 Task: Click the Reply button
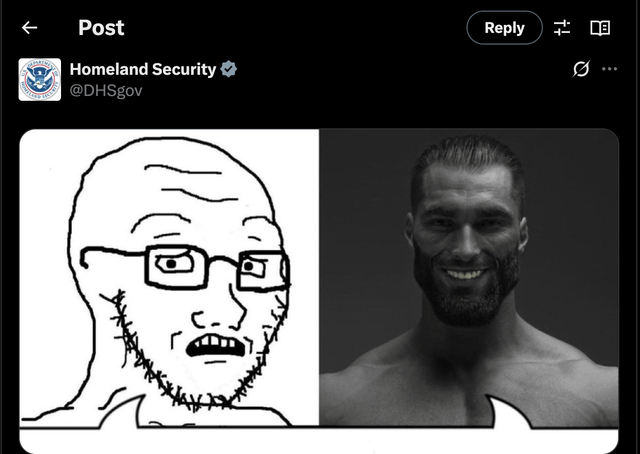point(504,28)
